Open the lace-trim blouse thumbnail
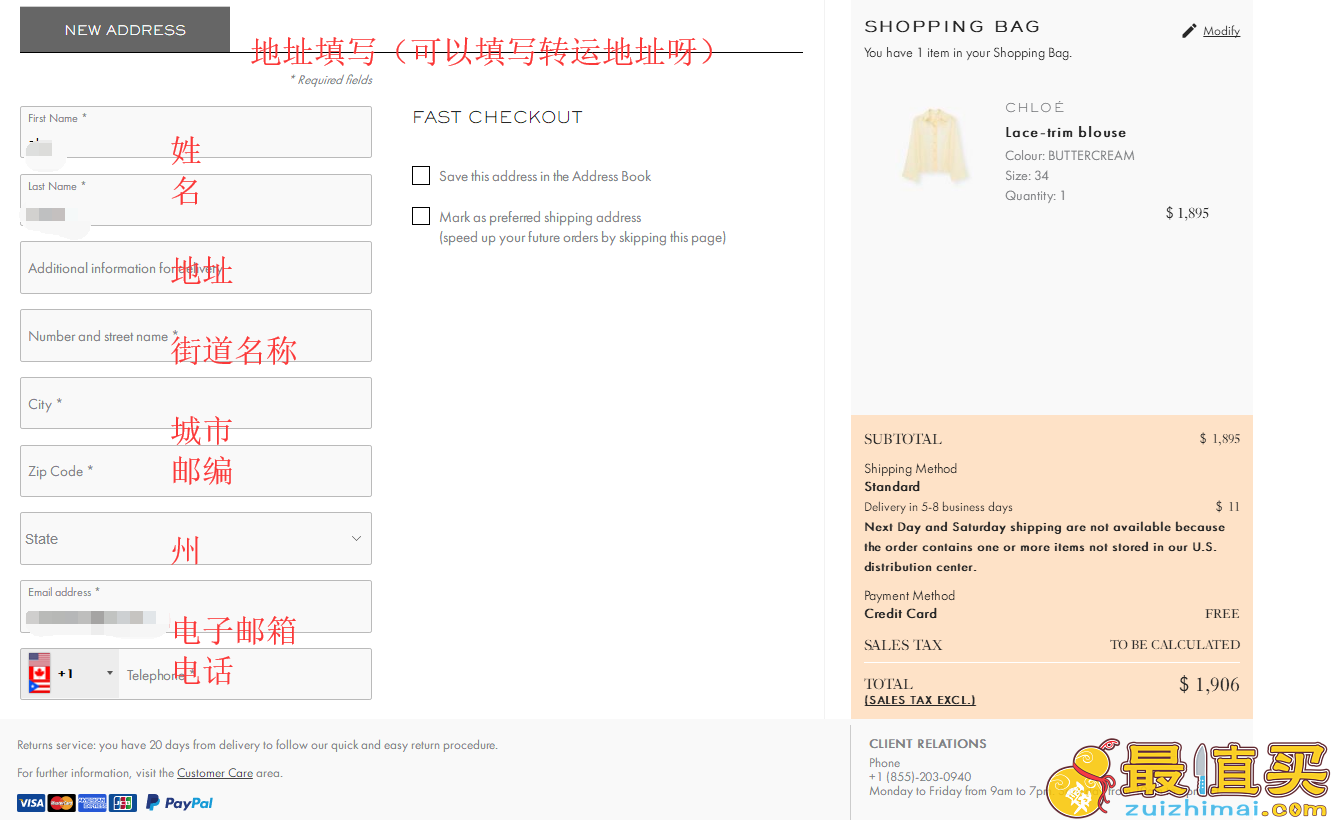The height and width of the screenshot is (820, 1333). pos(936,146)
